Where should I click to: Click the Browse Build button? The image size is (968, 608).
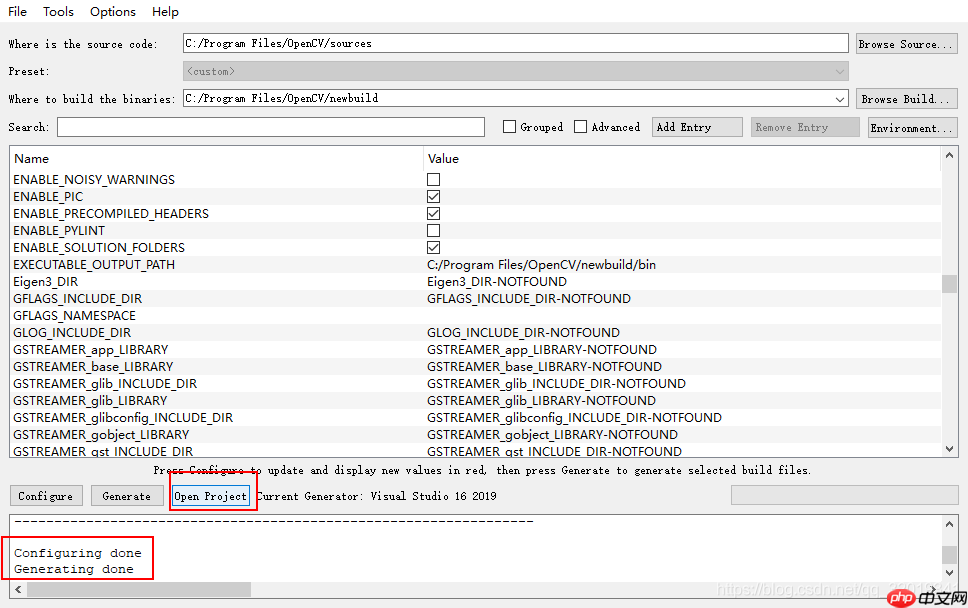(906, 98)
